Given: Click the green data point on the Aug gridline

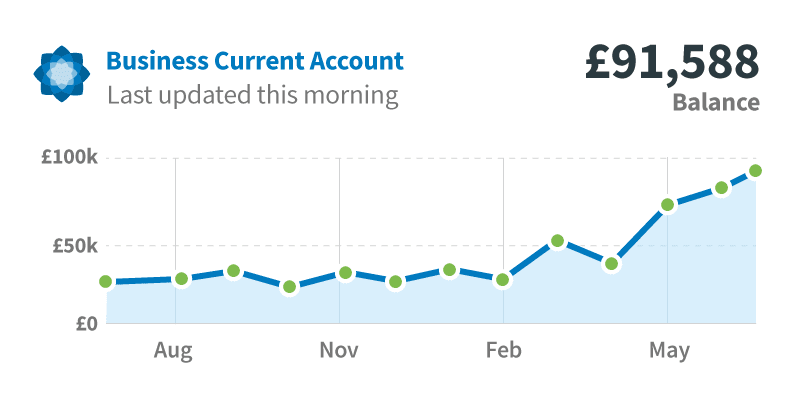Looking at the screenshot, I should pos(181,279).
